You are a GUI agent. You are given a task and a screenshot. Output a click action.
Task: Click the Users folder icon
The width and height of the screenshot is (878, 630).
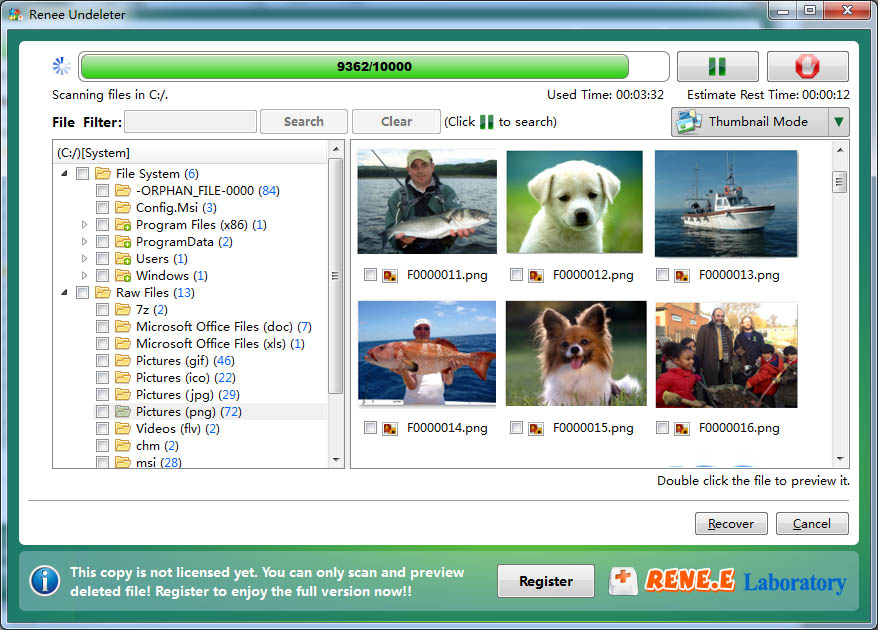123,259
